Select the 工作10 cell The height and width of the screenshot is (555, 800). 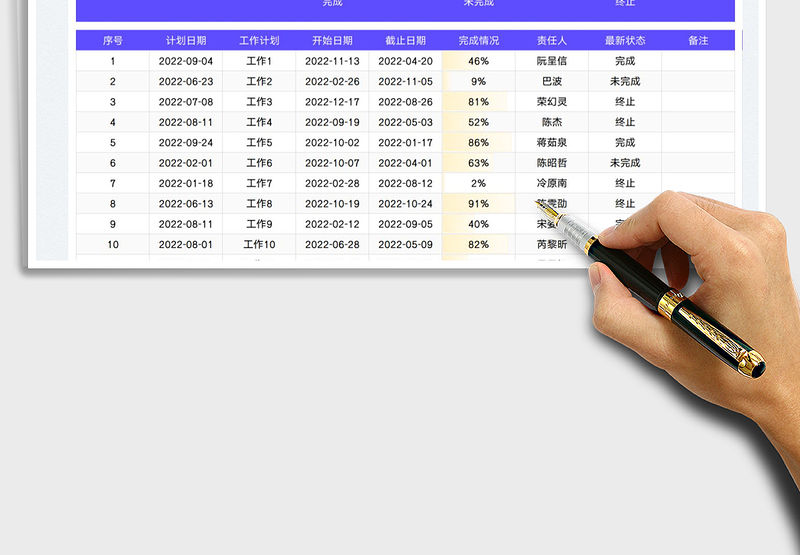[259, 245]
